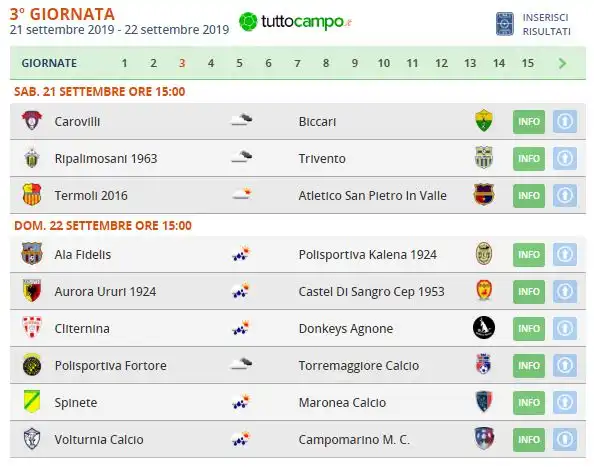The image size is (594, 467).
Task: Open the Polisportiva Fortore team link
Action: pos(110,365)
